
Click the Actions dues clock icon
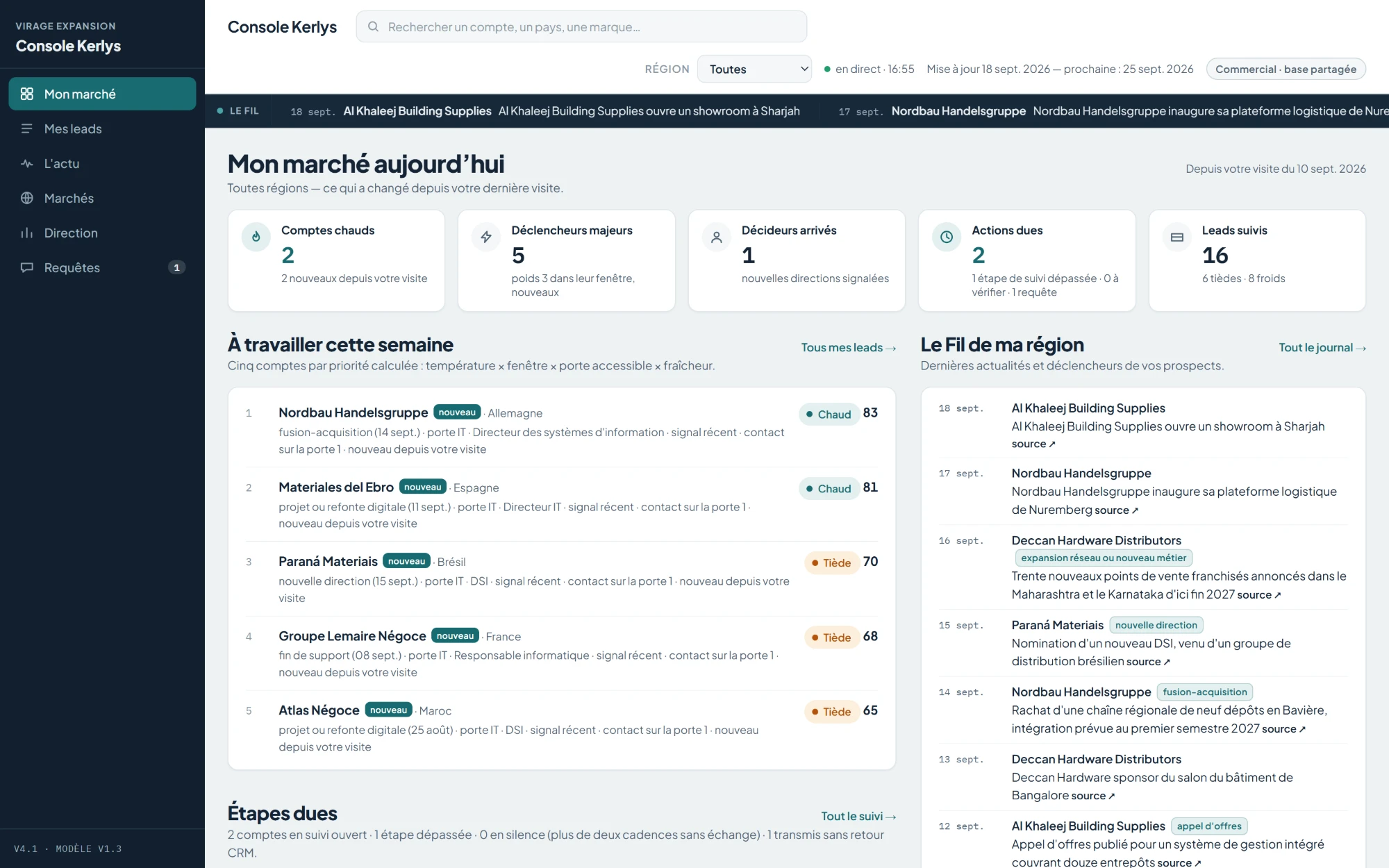pyautogui.click(x=947, y=237)
